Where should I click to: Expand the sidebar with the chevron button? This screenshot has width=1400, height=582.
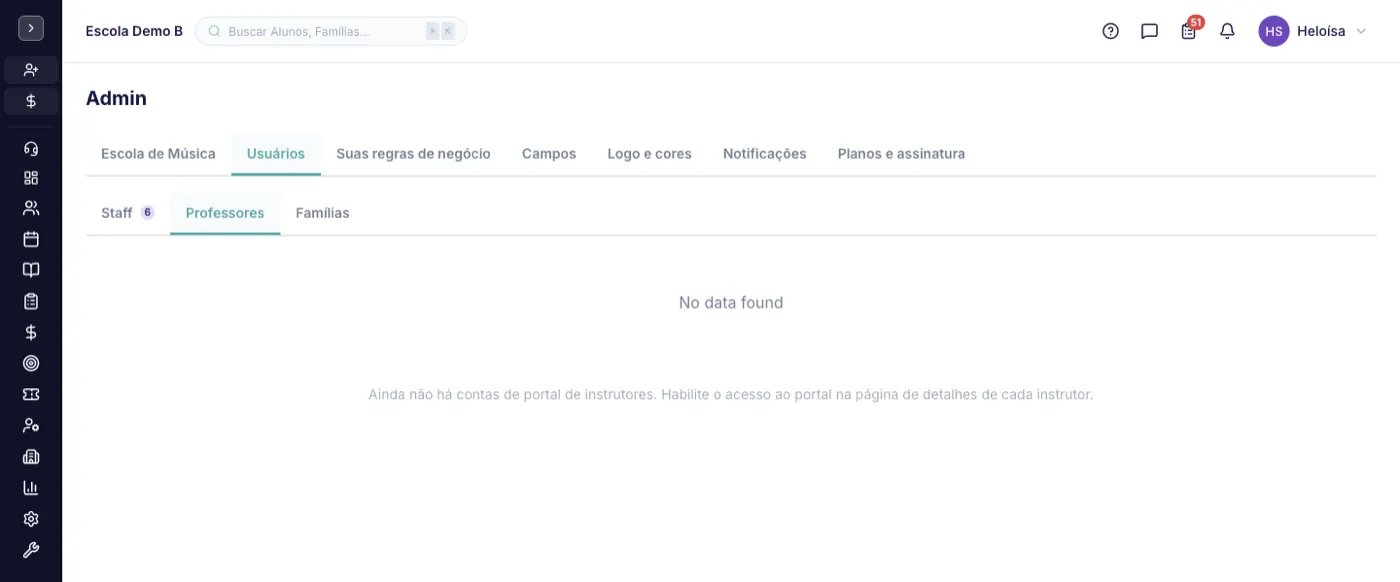tap(31, 28)
